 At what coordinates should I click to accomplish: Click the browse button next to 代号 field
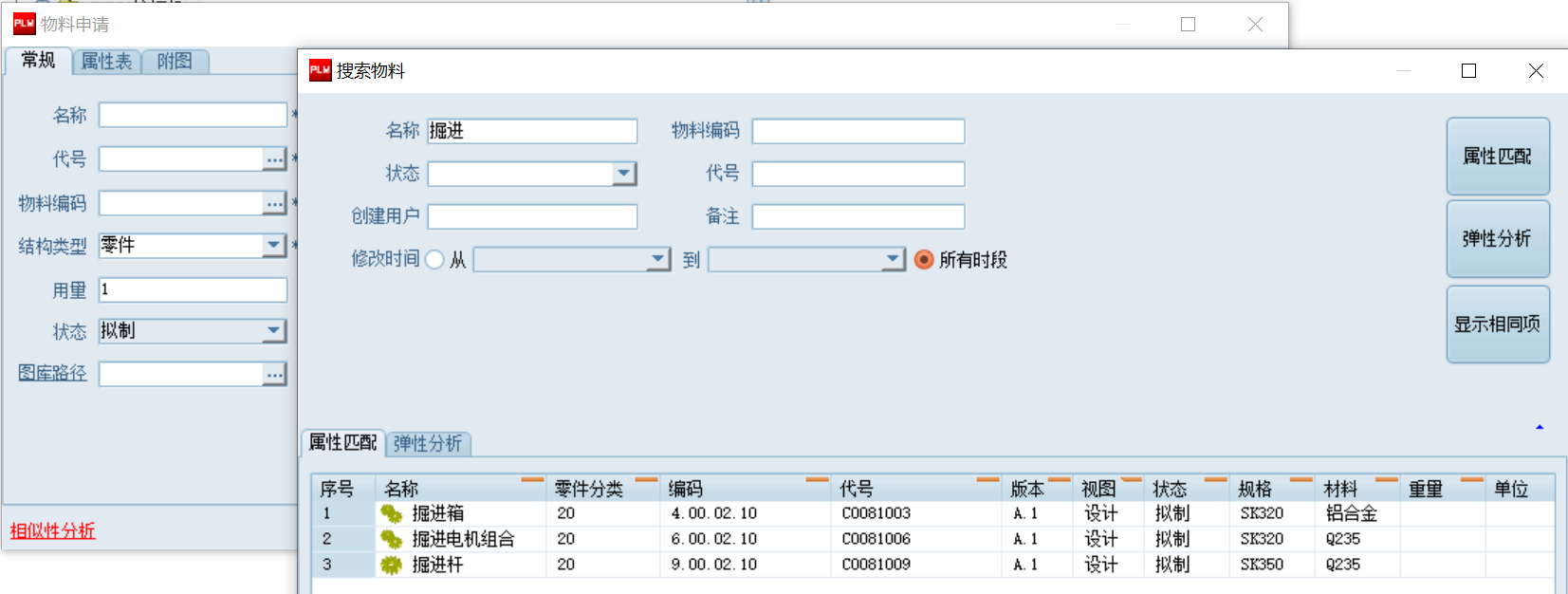[x=274, y=159]
